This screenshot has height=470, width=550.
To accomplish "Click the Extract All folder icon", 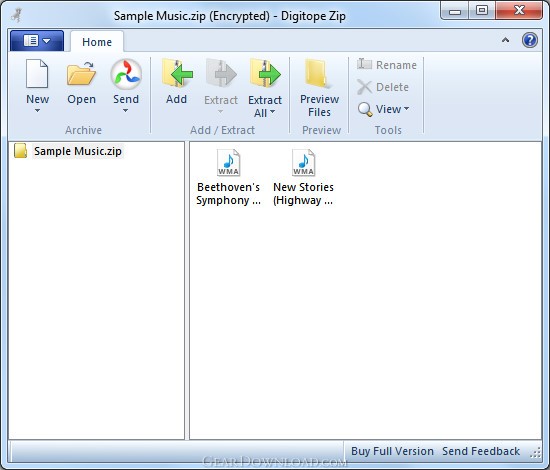I will [265, 73].
